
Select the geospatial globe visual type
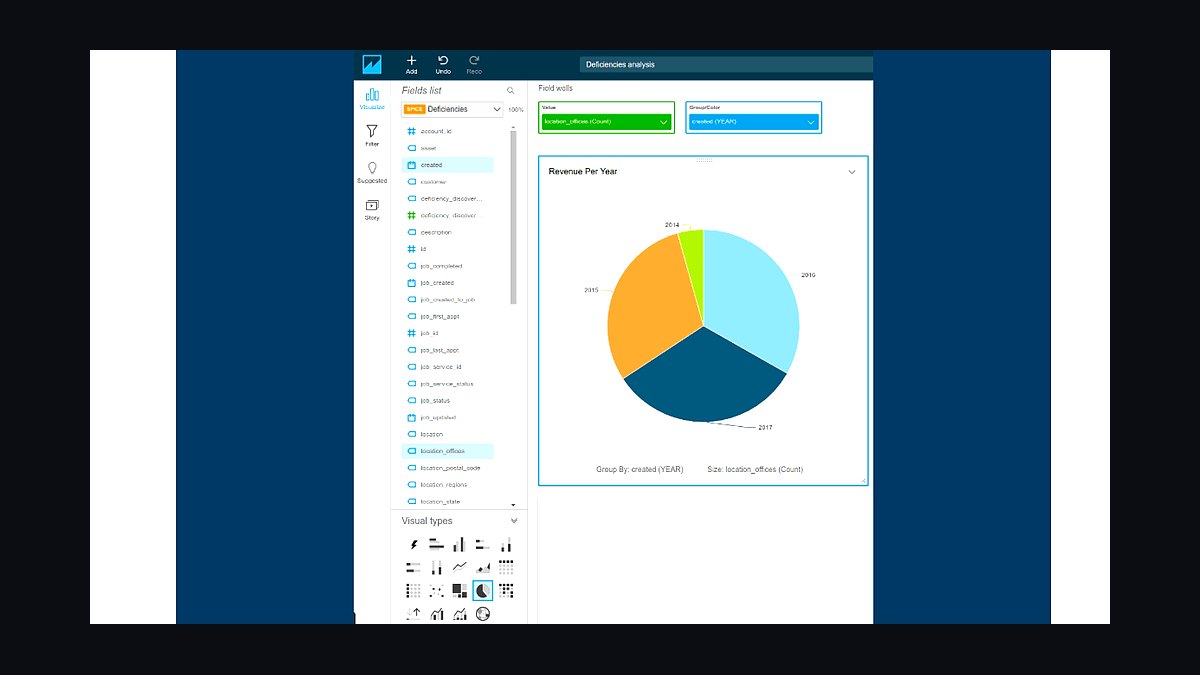click(x=483, y=613)
